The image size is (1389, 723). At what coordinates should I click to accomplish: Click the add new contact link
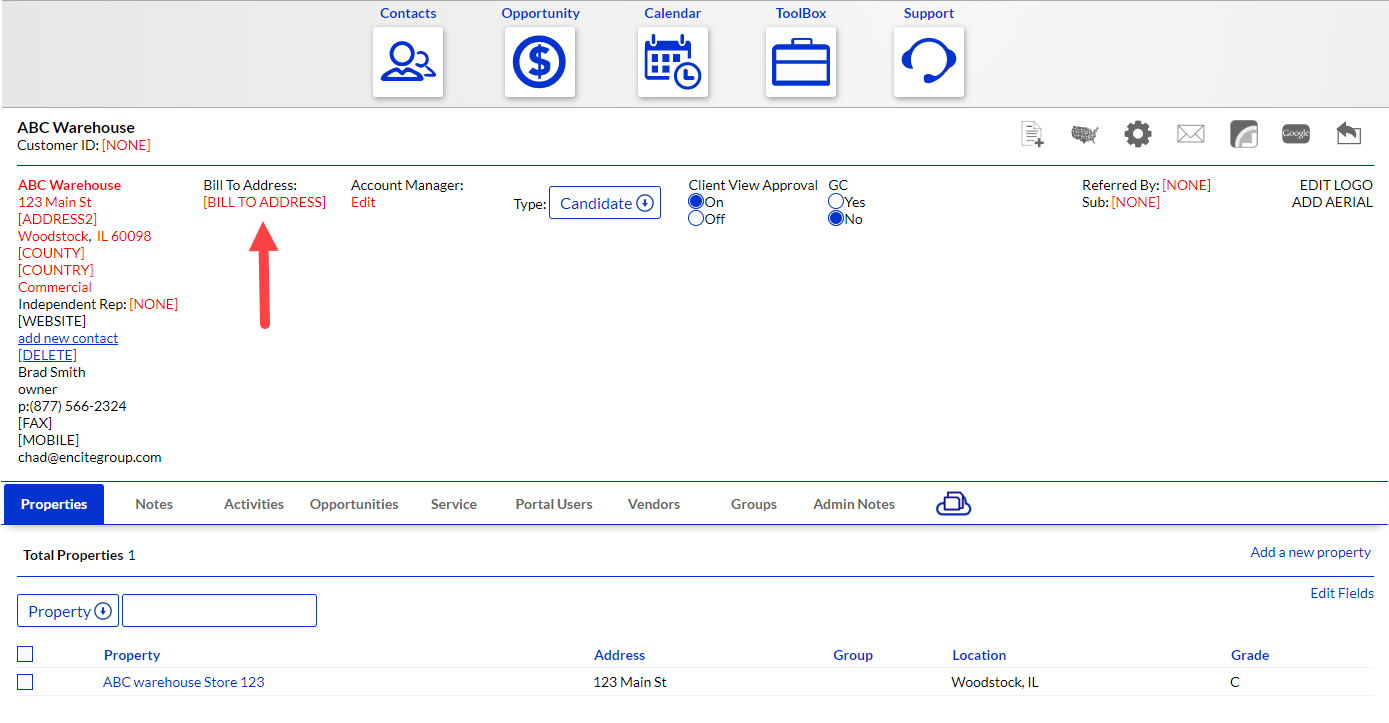pyautogui.click(x=68, y=338)
